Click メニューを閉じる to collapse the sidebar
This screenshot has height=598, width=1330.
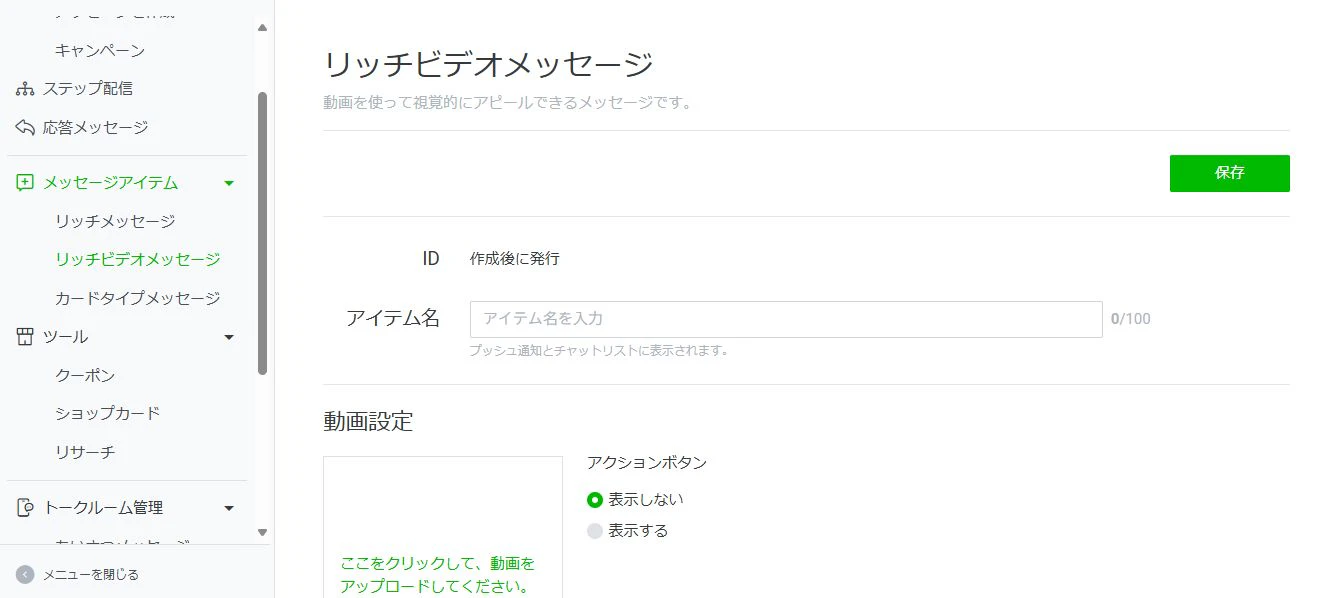tap(91, 575)
